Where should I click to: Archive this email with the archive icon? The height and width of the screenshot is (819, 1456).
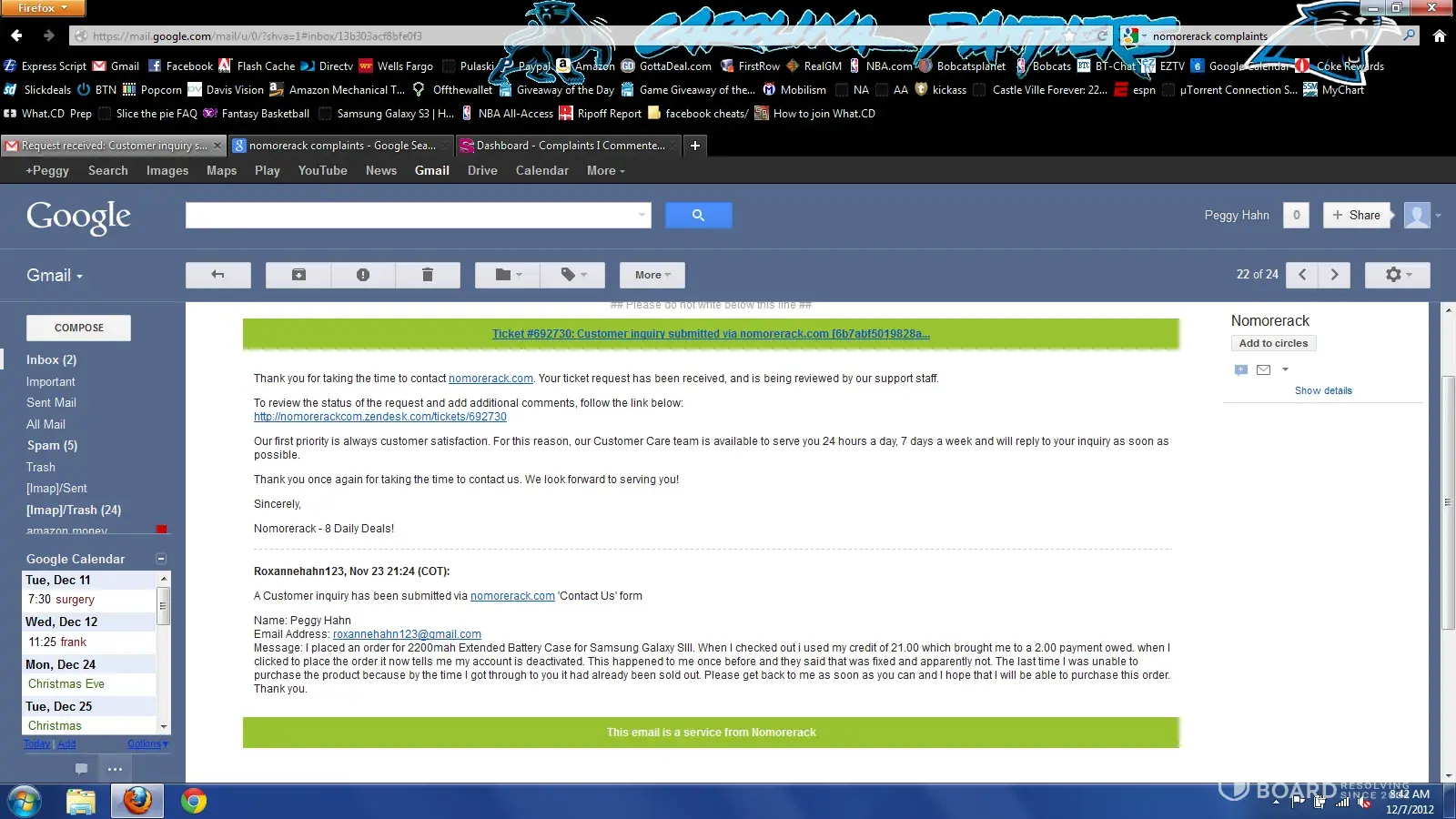(x=298, y=275)
